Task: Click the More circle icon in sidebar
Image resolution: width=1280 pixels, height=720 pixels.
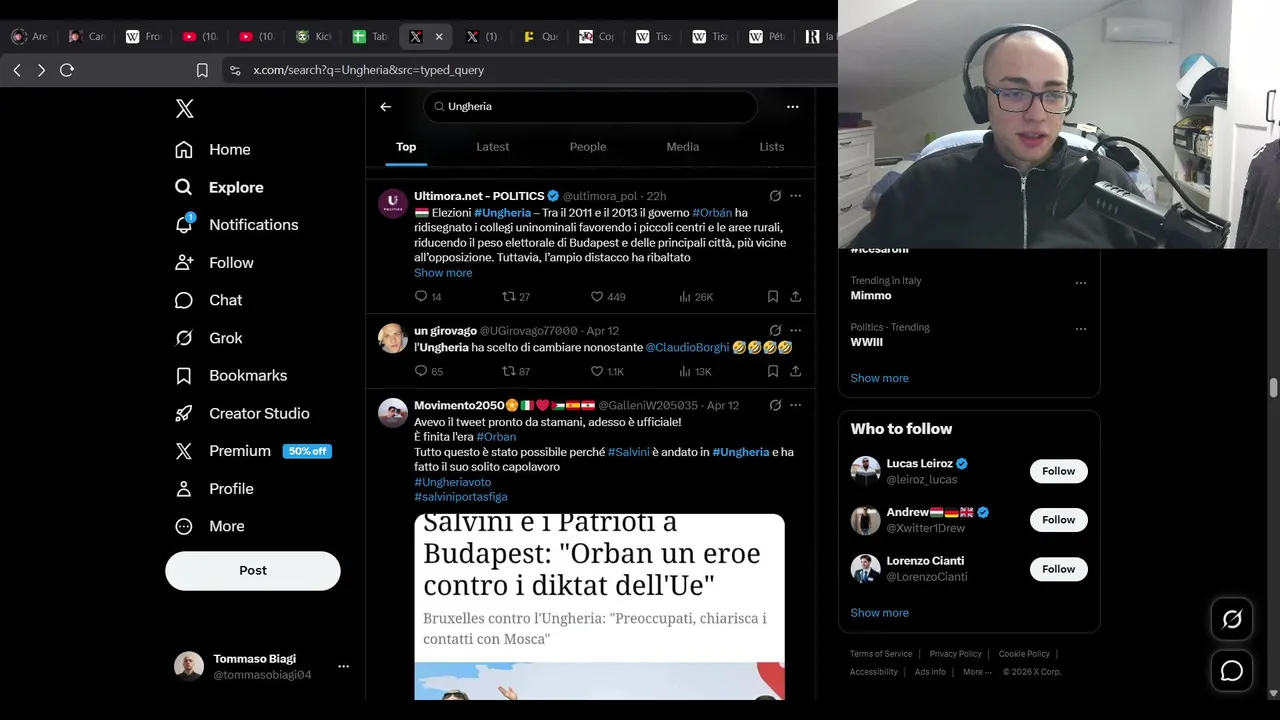Action: pyautogui.click(x=184, y=526)
